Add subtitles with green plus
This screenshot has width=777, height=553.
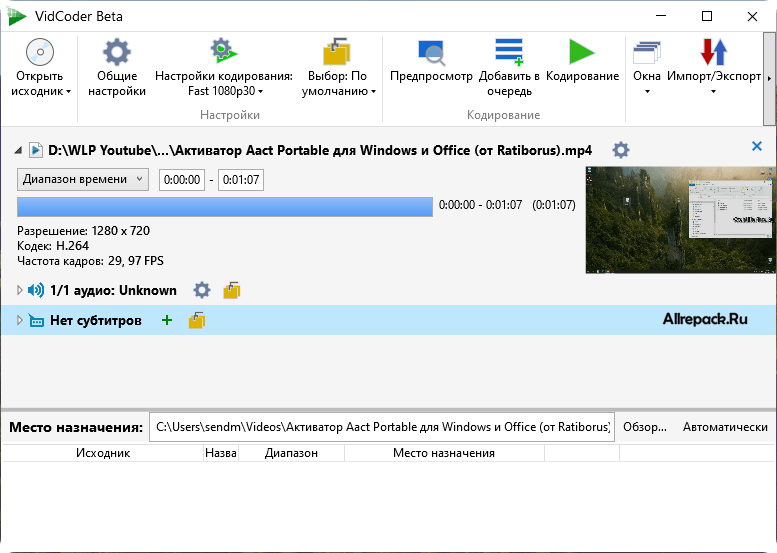point(167,320)
